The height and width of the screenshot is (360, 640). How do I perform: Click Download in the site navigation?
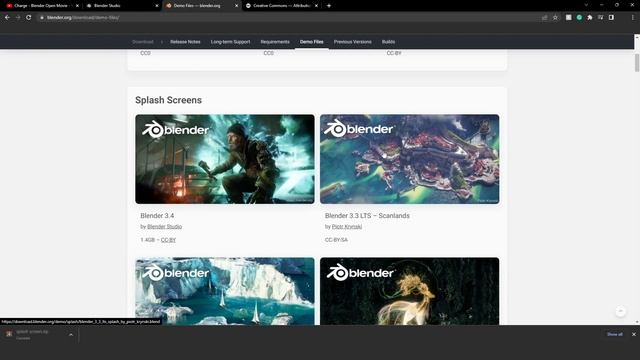[143, 42]
